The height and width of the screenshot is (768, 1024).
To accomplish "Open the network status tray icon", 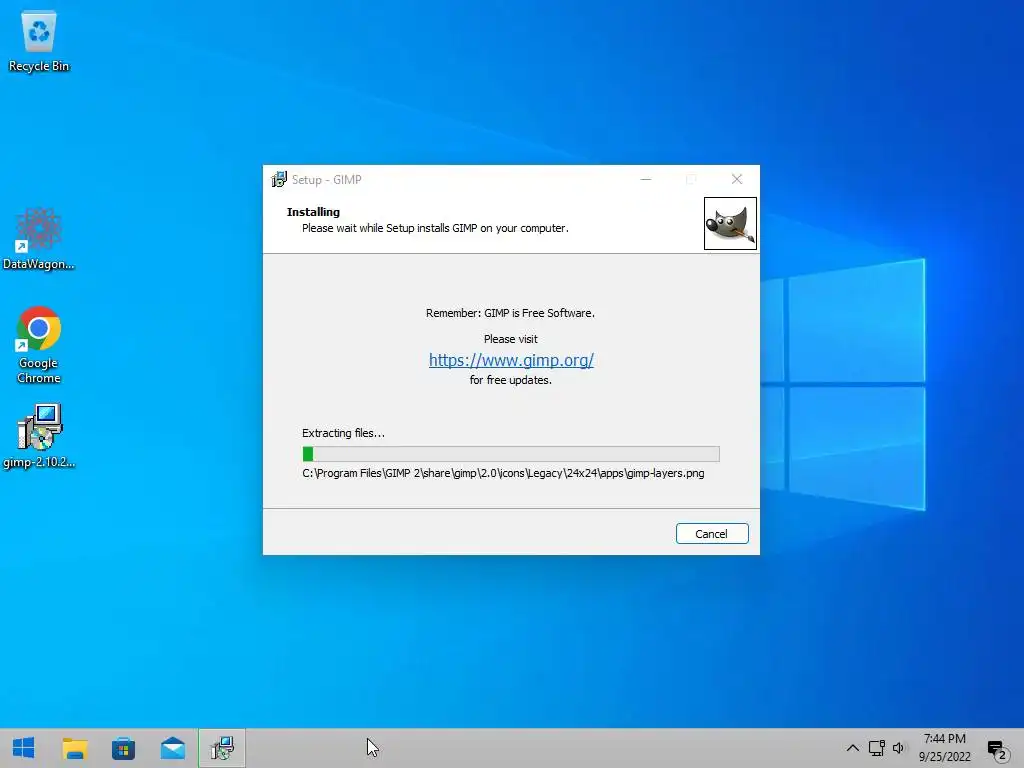I will (876, 748).
